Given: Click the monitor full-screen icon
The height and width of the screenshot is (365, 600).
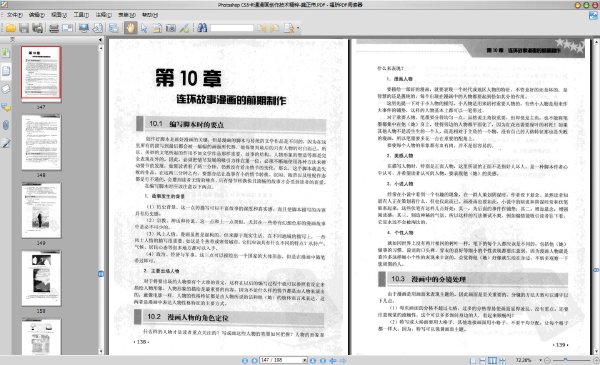Looking at the screenshot, I should [84, 28].
